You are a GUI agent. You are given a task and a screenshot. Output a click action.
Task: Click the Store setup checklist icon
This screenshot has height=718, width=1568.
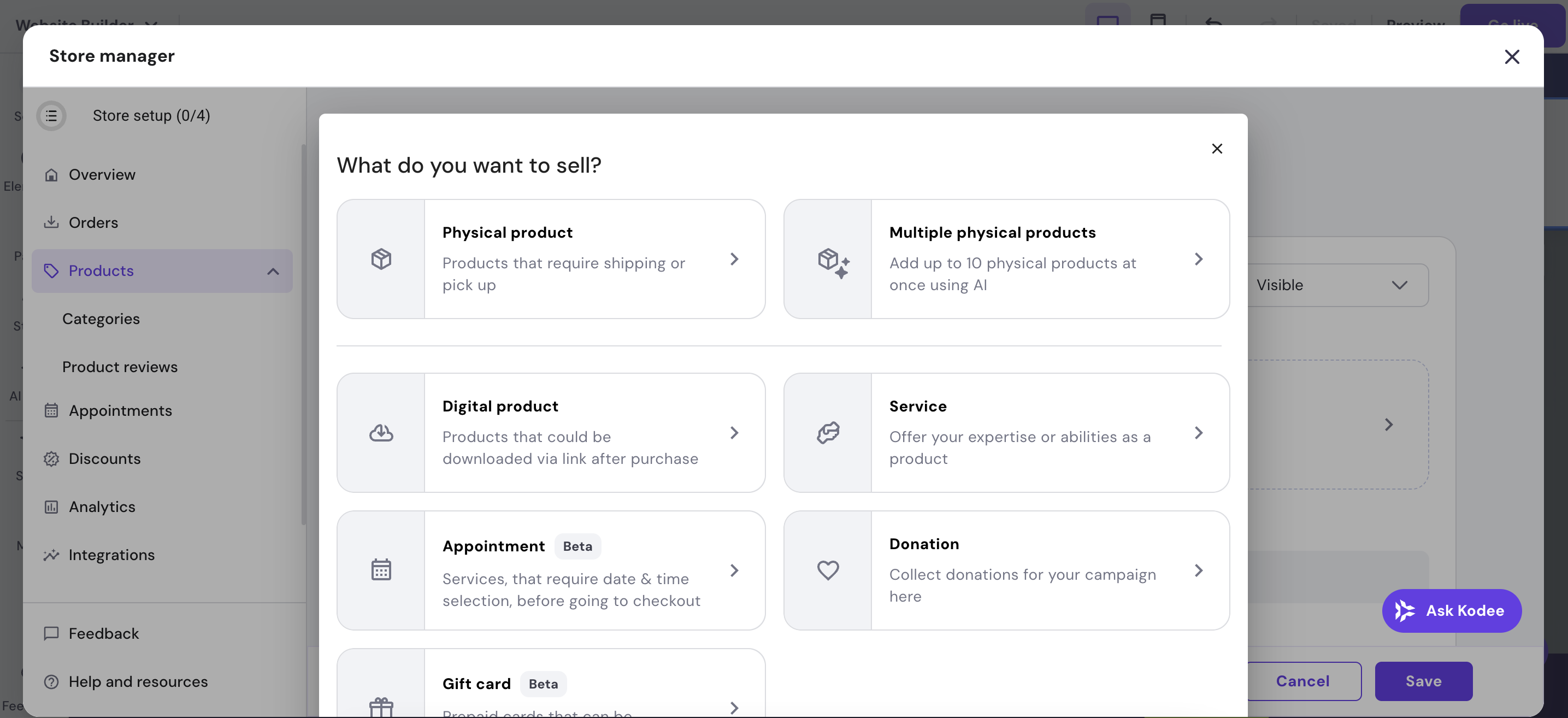tap(52, 116)
